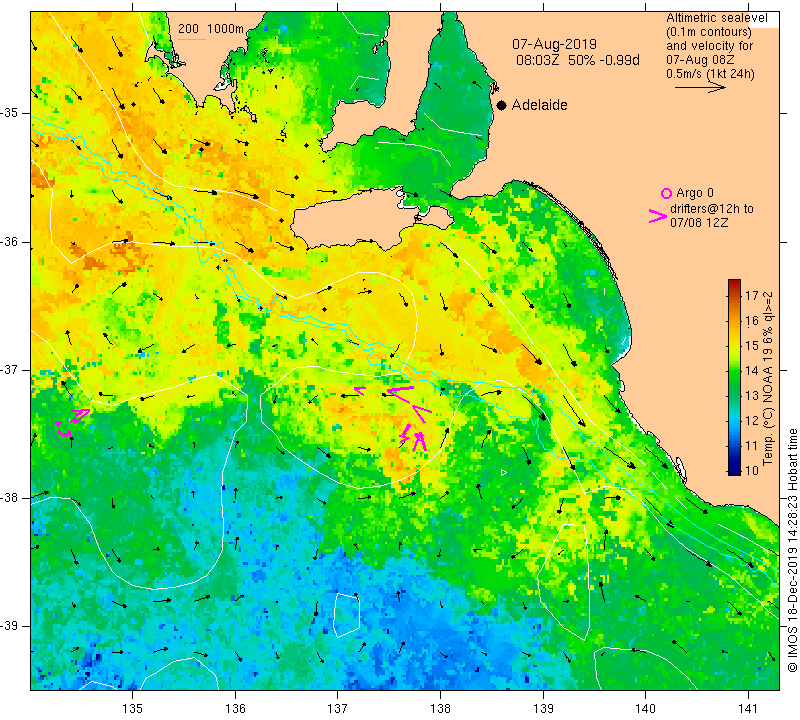Click the magenta drifter track near 134.4
Screen dimensions: 800x720
tap(72, 423)
